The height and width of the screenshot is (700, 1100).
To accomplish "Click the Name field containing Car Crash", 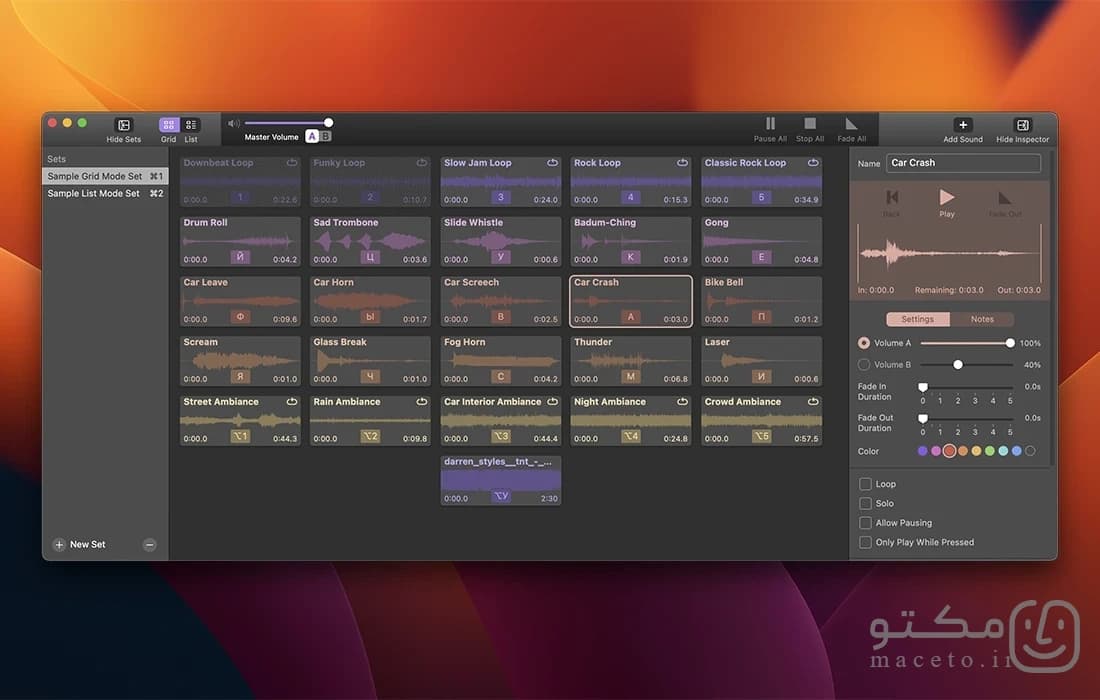I will (x=963, y=163).
